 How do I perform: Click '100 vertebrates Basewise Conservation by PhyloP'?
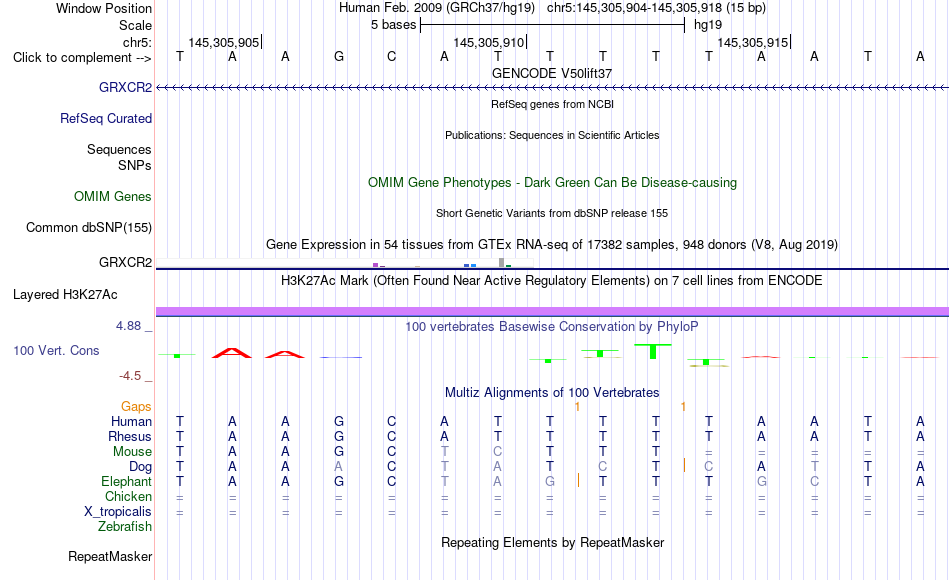(552, 327)
